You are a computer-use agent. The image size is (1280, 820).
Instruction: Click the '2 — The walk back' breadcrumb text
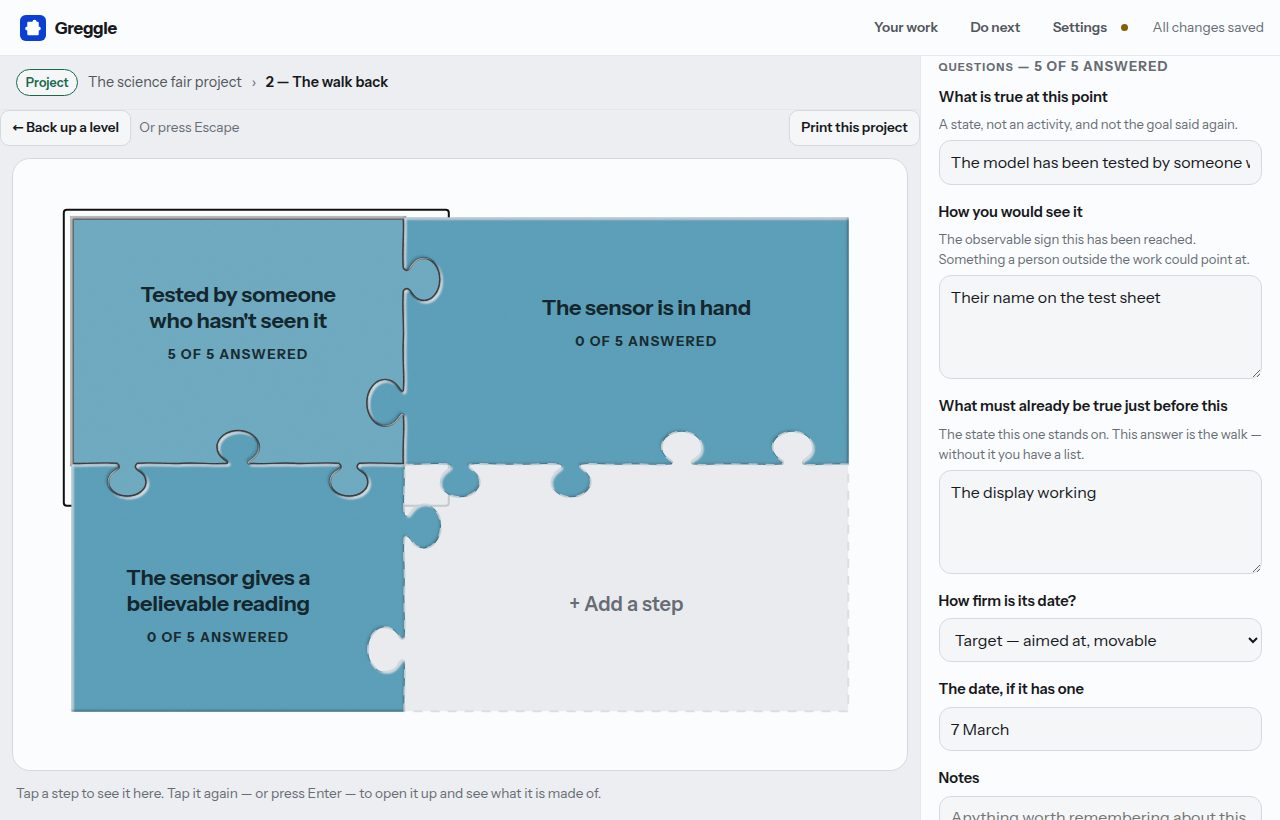point(327,82)
